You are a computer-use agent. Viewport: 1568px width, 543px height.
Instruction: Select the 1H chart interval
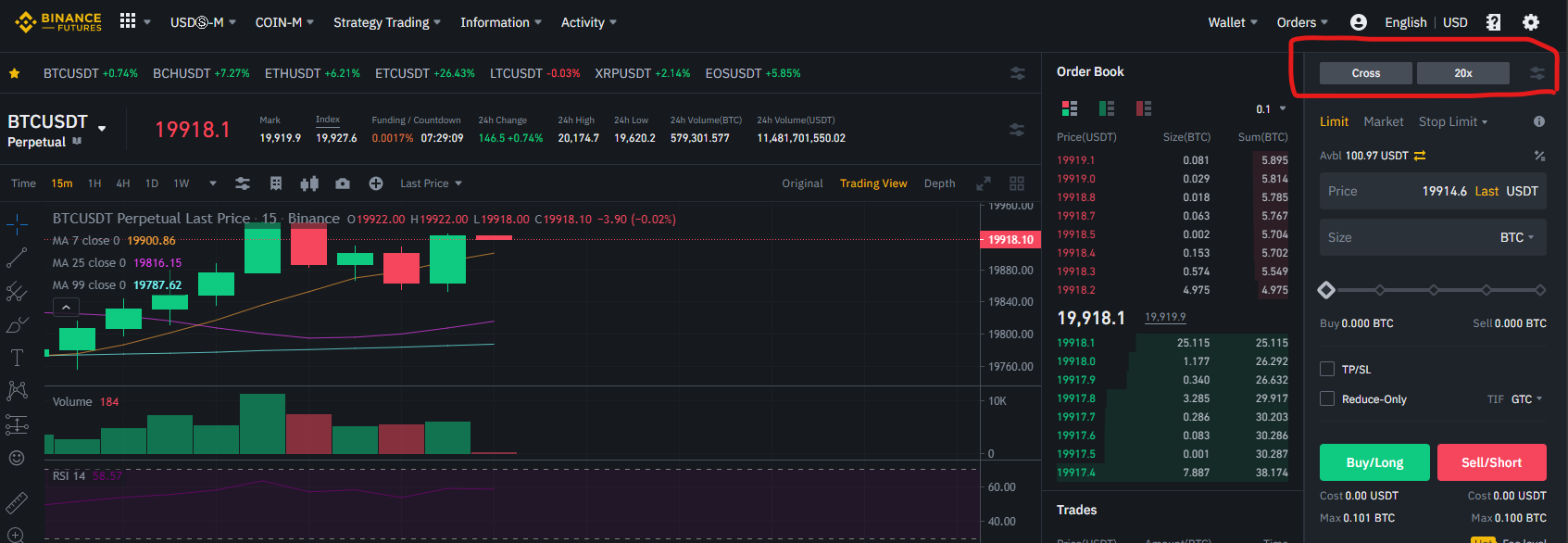click(94, 183)
